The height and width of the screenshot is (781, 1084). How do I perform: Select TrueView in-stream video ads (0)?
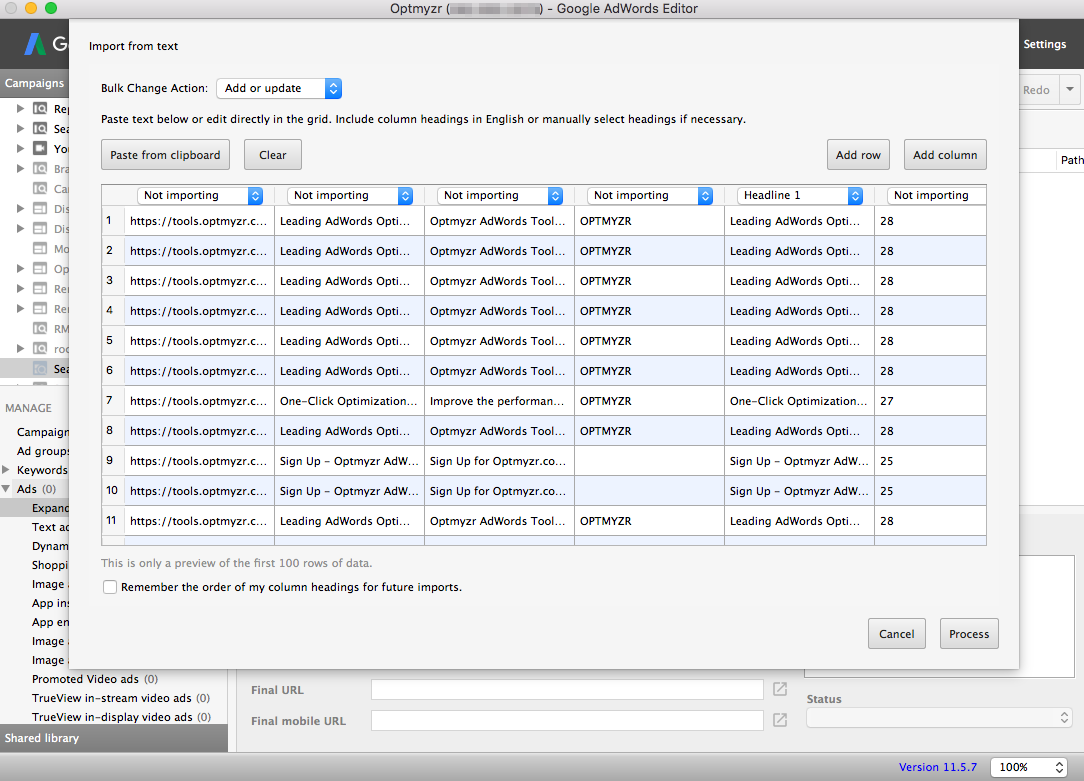(x=121, y=698)
